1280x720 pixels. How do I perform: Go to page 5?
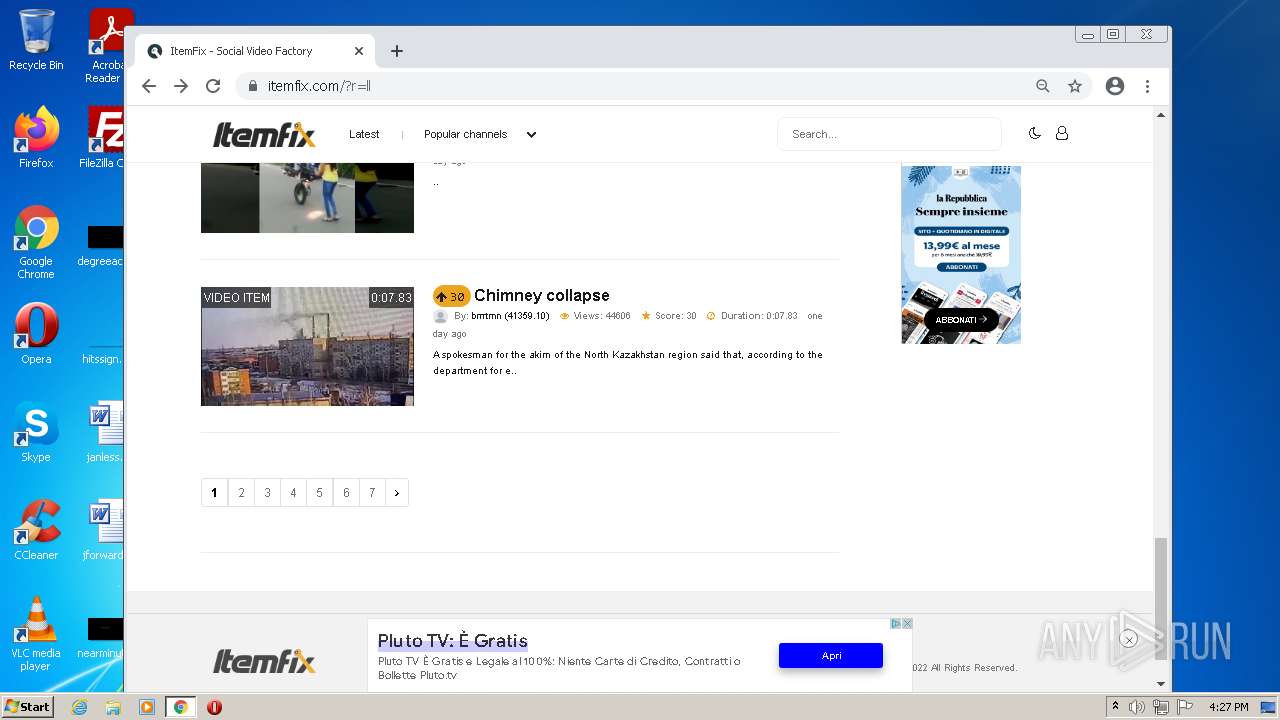(x=319, y=493)
